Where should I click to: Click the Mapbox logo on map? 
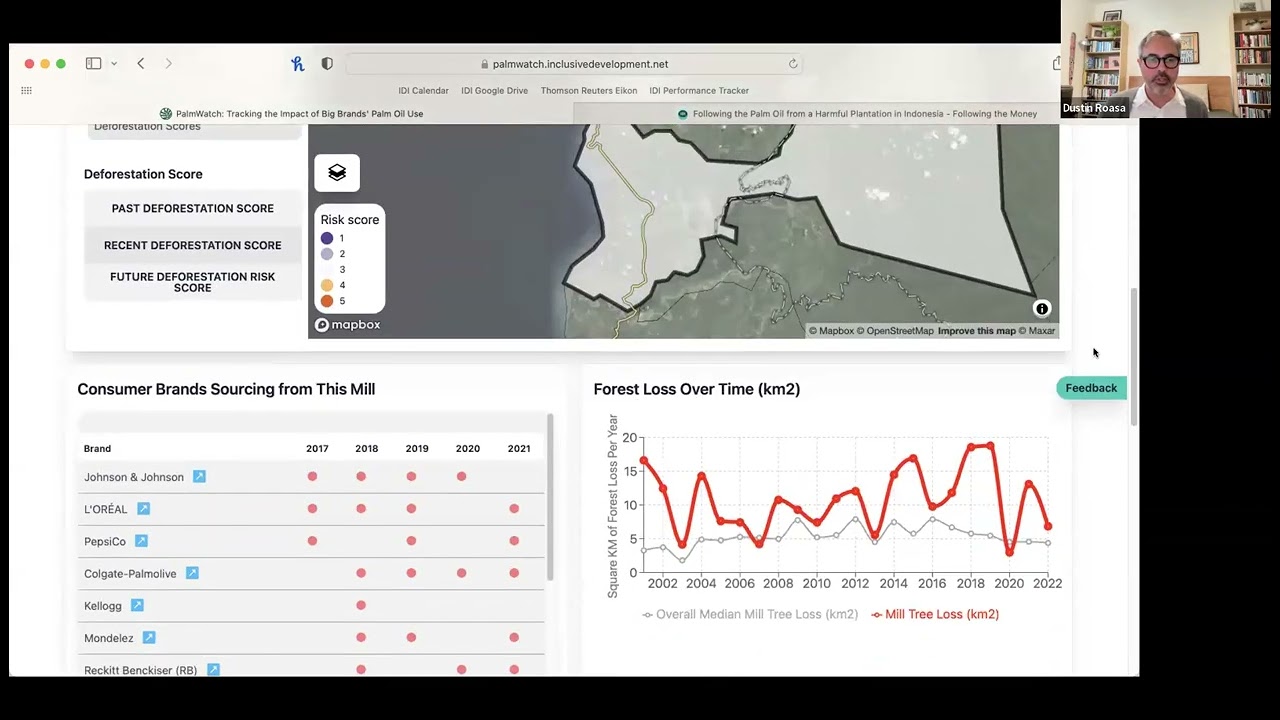tap(348, 324)
